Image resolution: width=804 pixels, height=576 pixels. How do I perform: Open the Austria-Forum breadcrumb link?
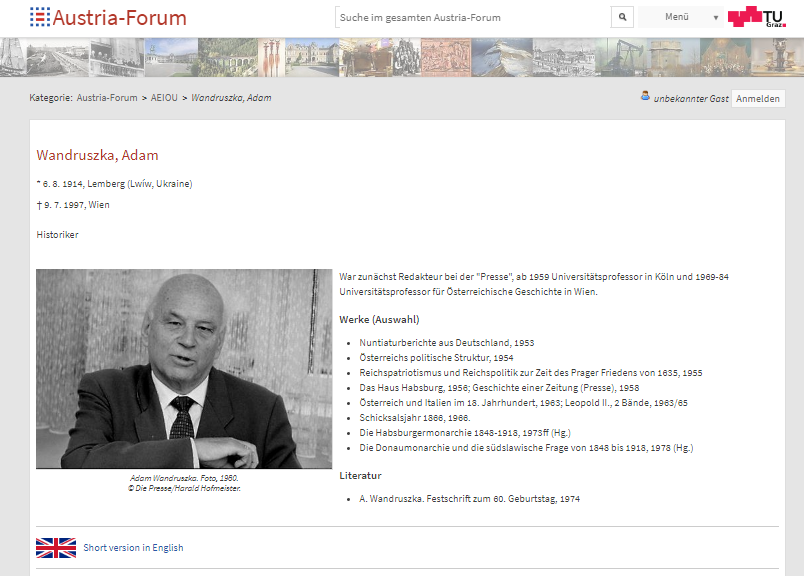(x=107, y=98)
